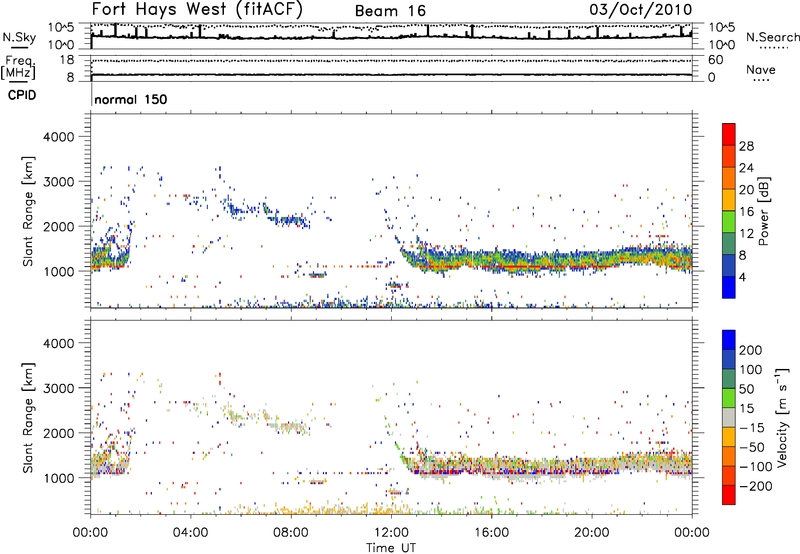Click the Power [dB] colorbar title

pyautogui.click(x=763, y=211)
